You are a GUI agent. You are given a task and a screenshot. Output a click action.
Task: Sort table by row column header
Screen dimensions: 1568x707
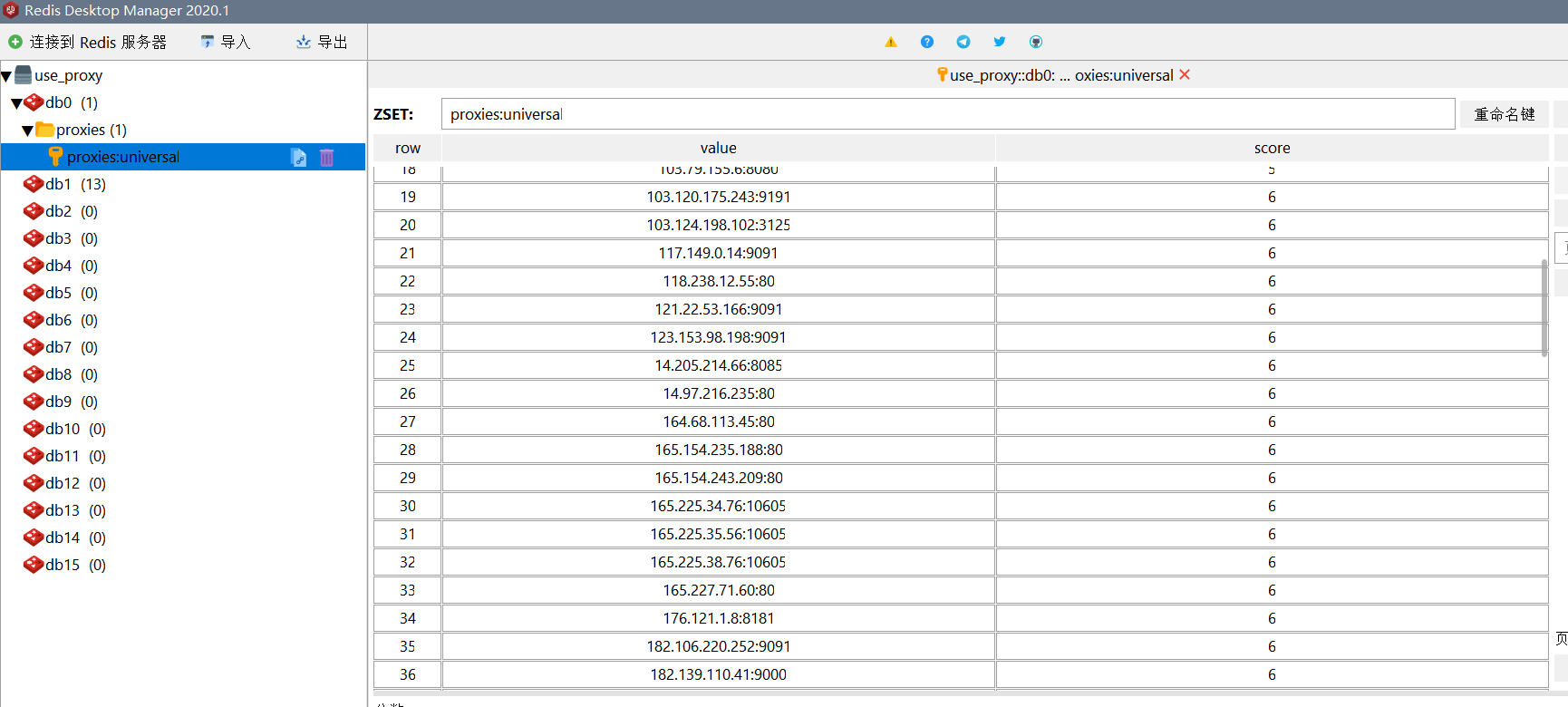[408, 148]
